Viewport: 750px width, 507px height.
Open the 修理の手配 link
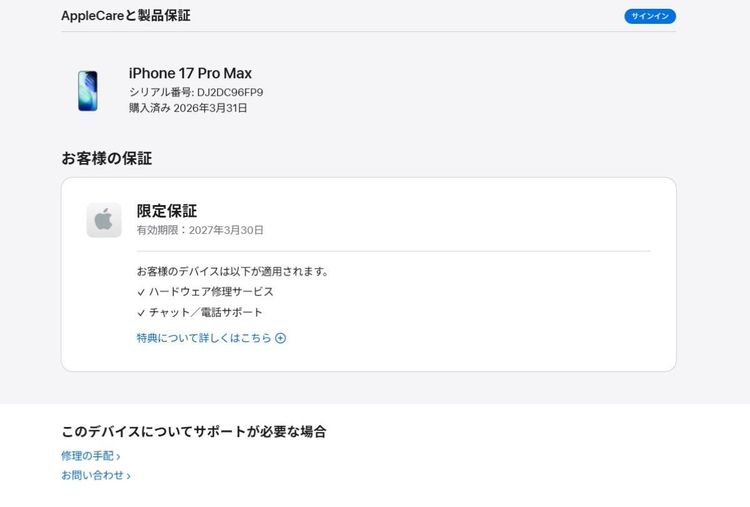click(x=88, y=456)
